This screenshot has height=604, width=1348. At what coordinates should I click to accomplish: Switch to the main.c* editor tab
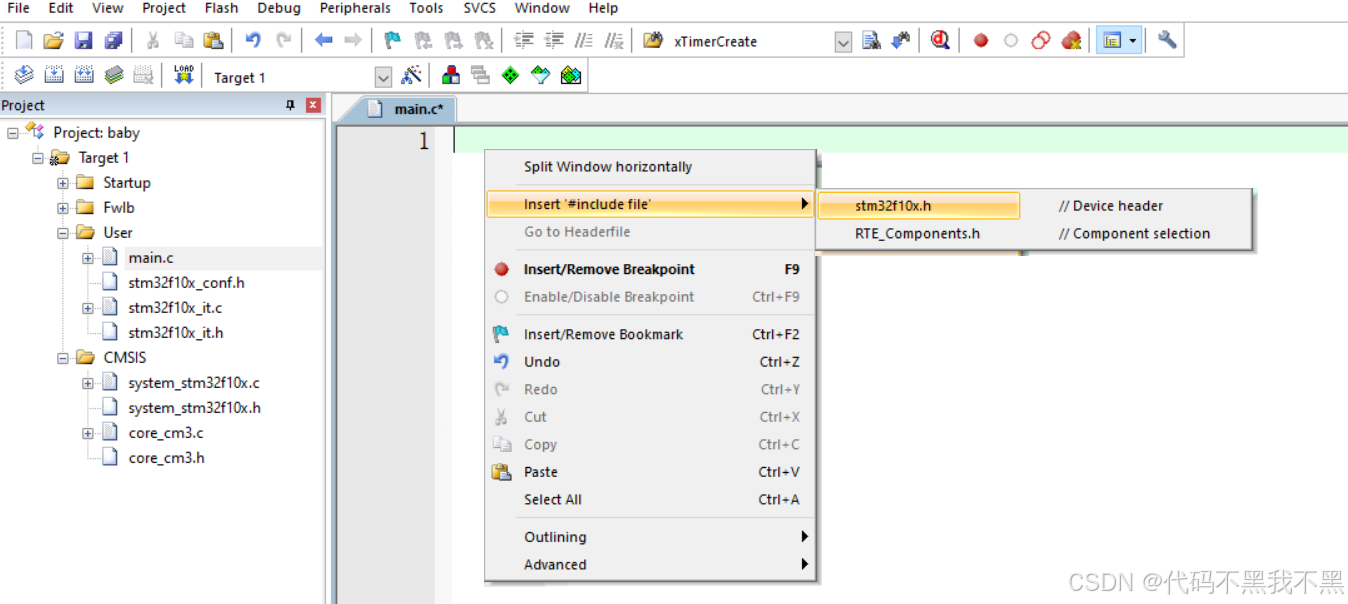tap(407, 109)
